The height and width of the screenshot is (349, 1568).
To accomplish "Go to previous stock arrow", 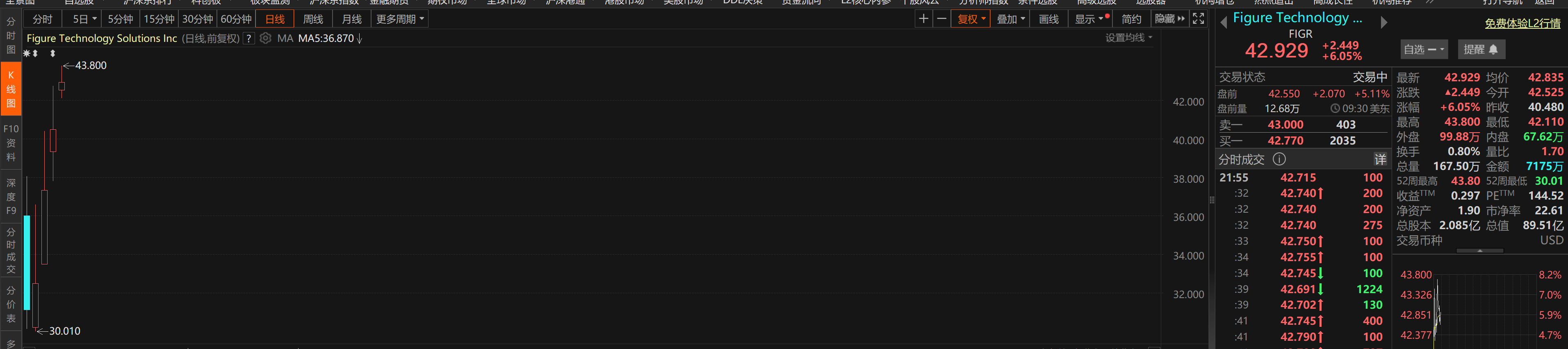I will point(1224,23).
